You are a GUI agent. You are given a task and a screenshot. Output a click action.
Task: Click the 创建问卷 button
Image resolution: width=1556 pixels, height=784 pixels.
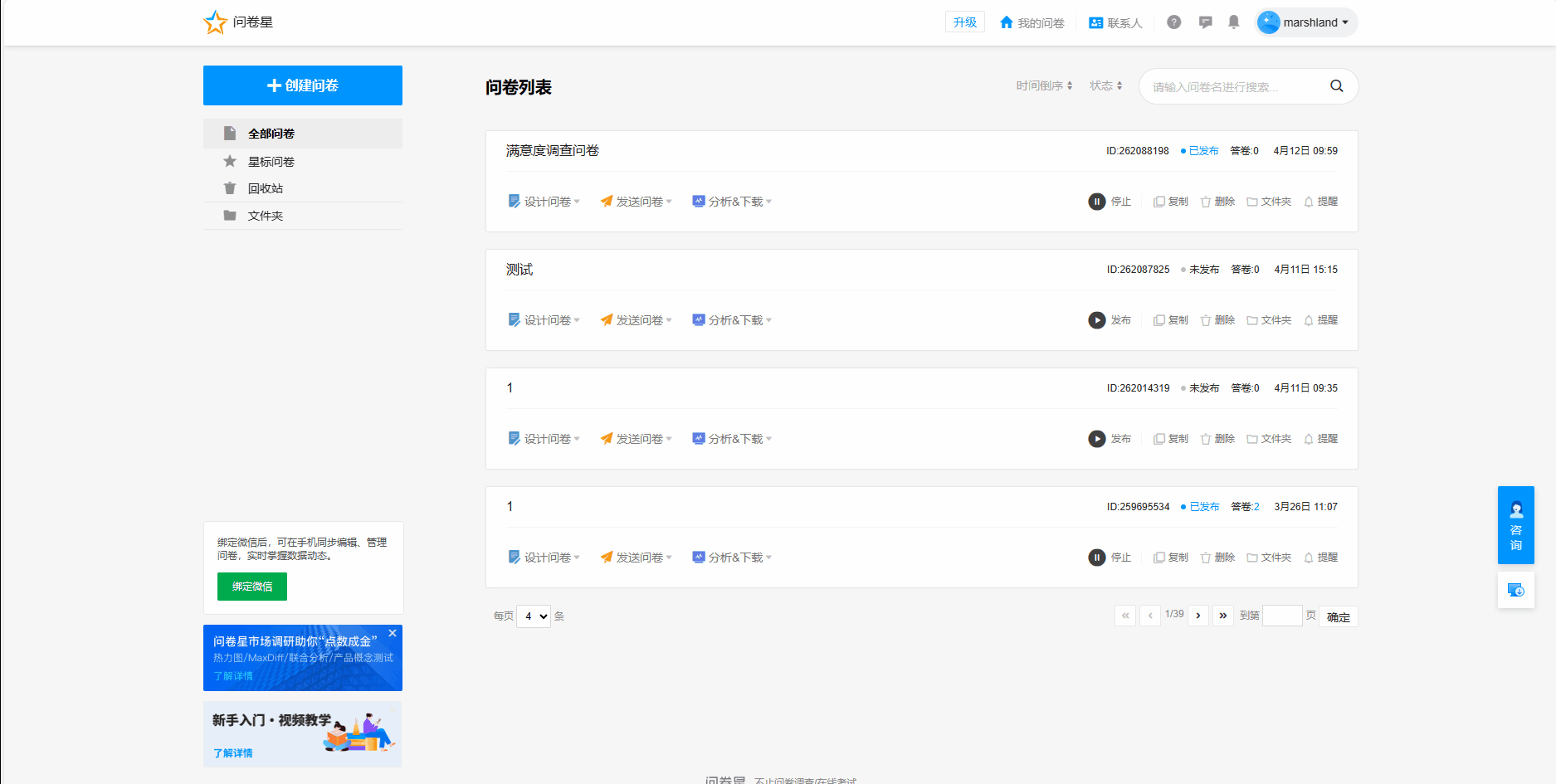303,85
